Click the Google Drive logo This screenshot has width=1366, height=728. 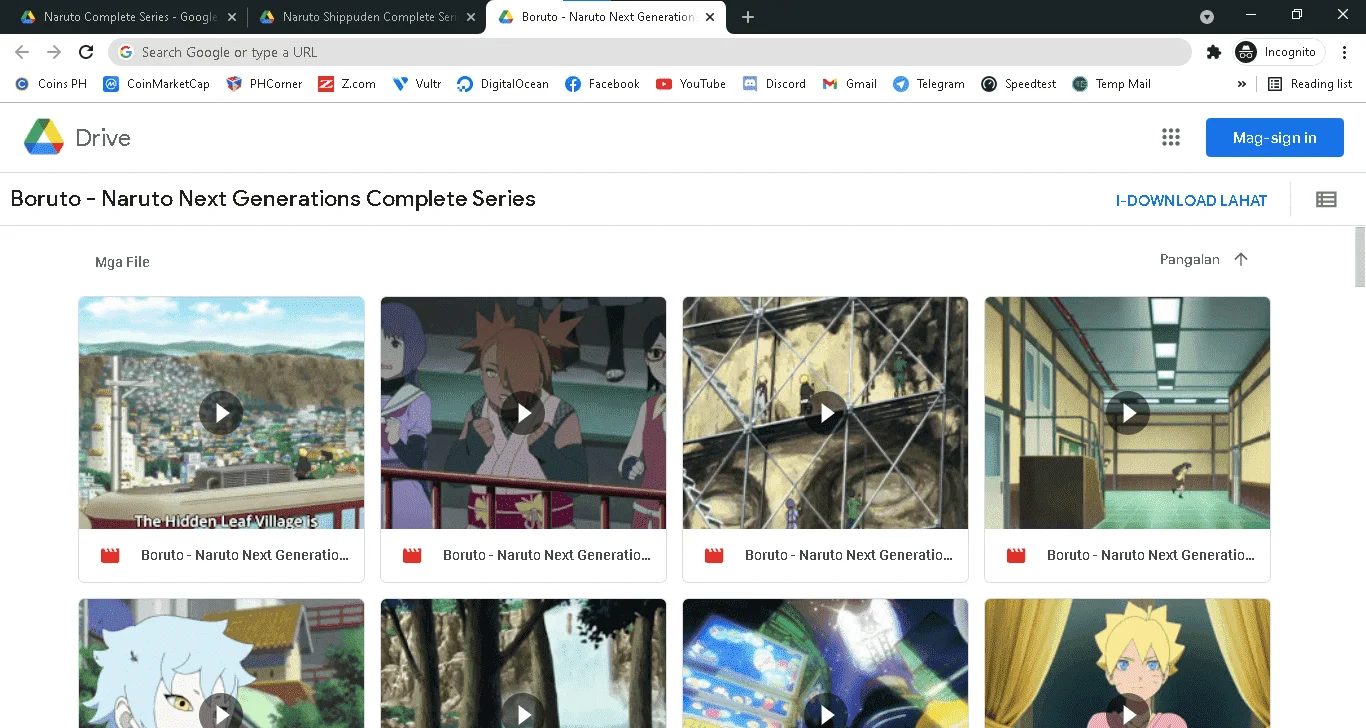pos(77,137)
